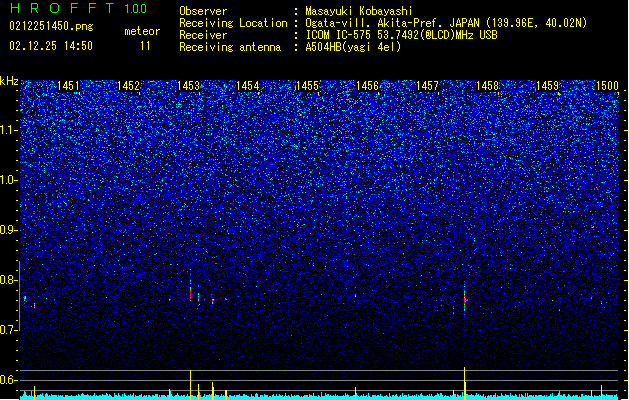Click the tall yellow intensity spike near 1453
Image resolution: width=629 pixels, height=400 pixels.
tap(191, 384)
